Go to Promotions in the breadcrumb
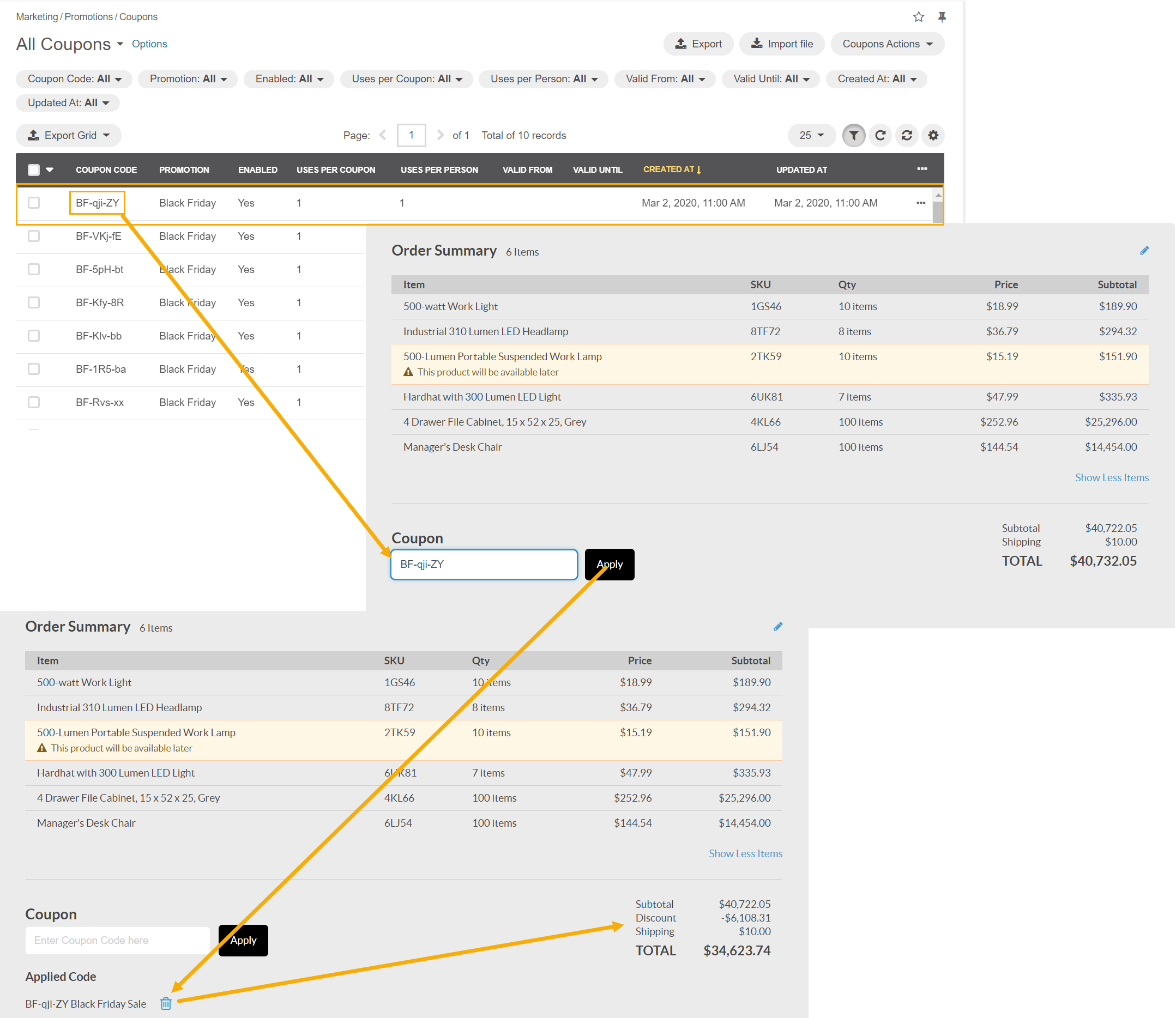The height and width of the screenshot is (1018, 1176). pos(88,16)
